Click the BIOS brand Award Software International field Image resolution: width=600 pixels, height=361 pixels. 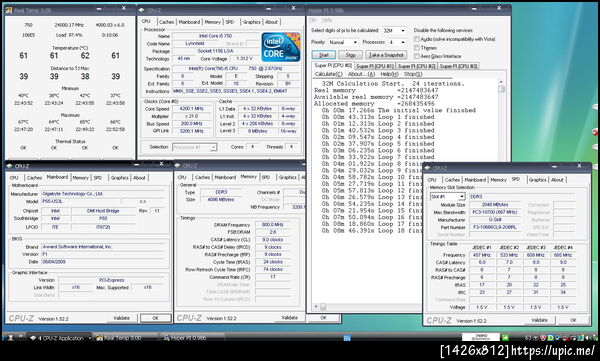(103, 247)
